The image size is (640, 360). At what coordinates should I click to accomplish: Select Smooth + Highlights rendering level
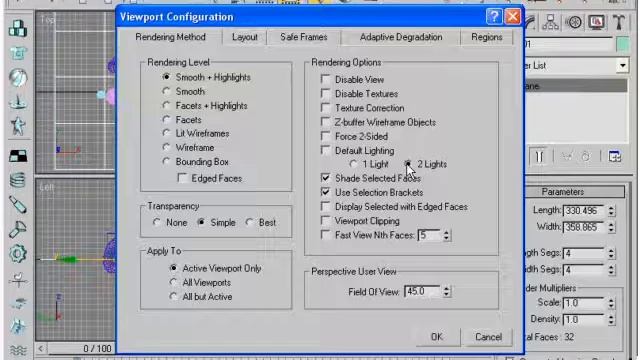(166, 77)
